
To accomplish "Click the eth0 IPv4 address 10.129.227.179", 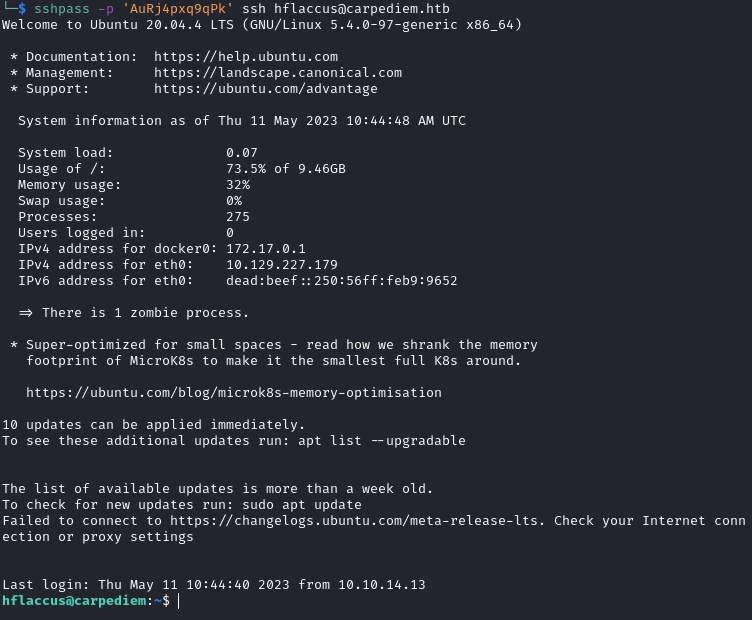I will (282, 265).
